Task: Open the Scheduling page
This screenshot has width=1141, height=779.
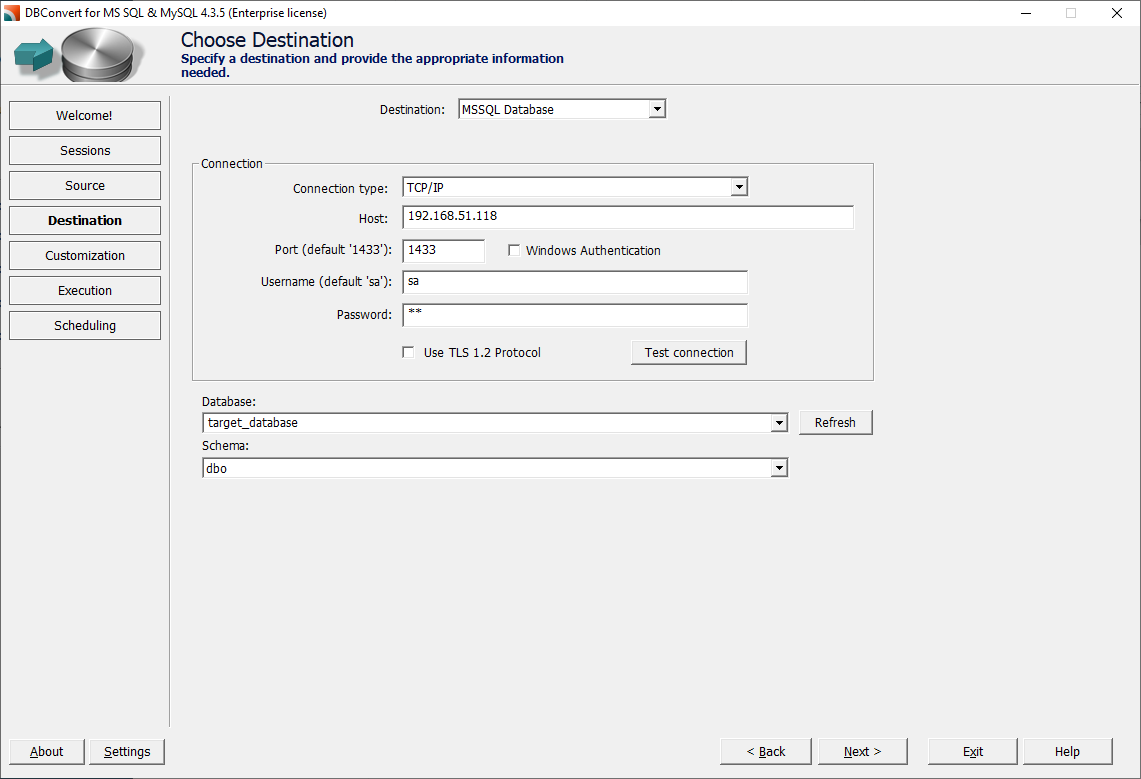Action: pos(84,325)
